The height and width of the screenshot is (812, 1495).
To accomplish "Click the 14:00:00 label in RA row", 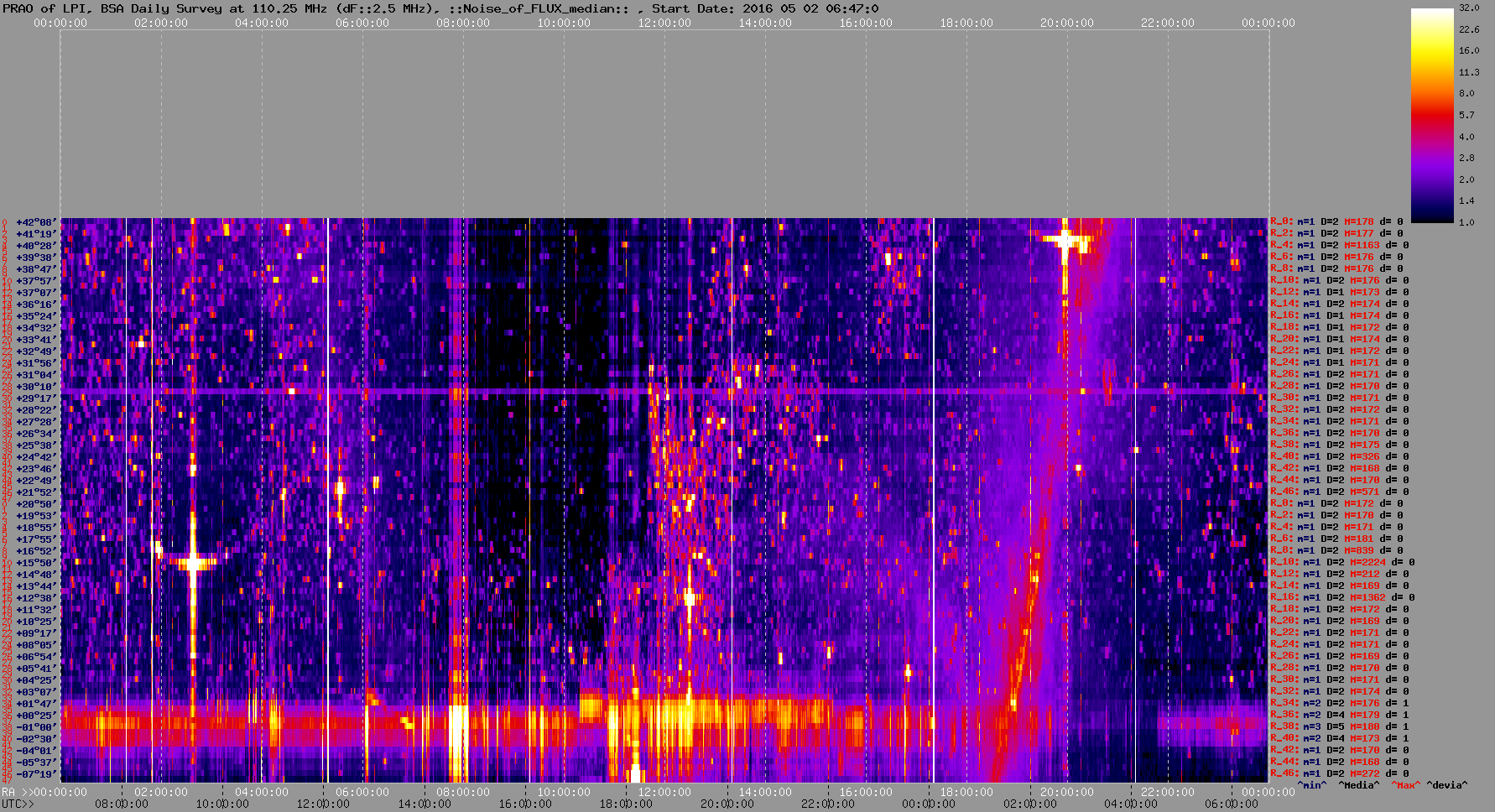I will 765,793.
